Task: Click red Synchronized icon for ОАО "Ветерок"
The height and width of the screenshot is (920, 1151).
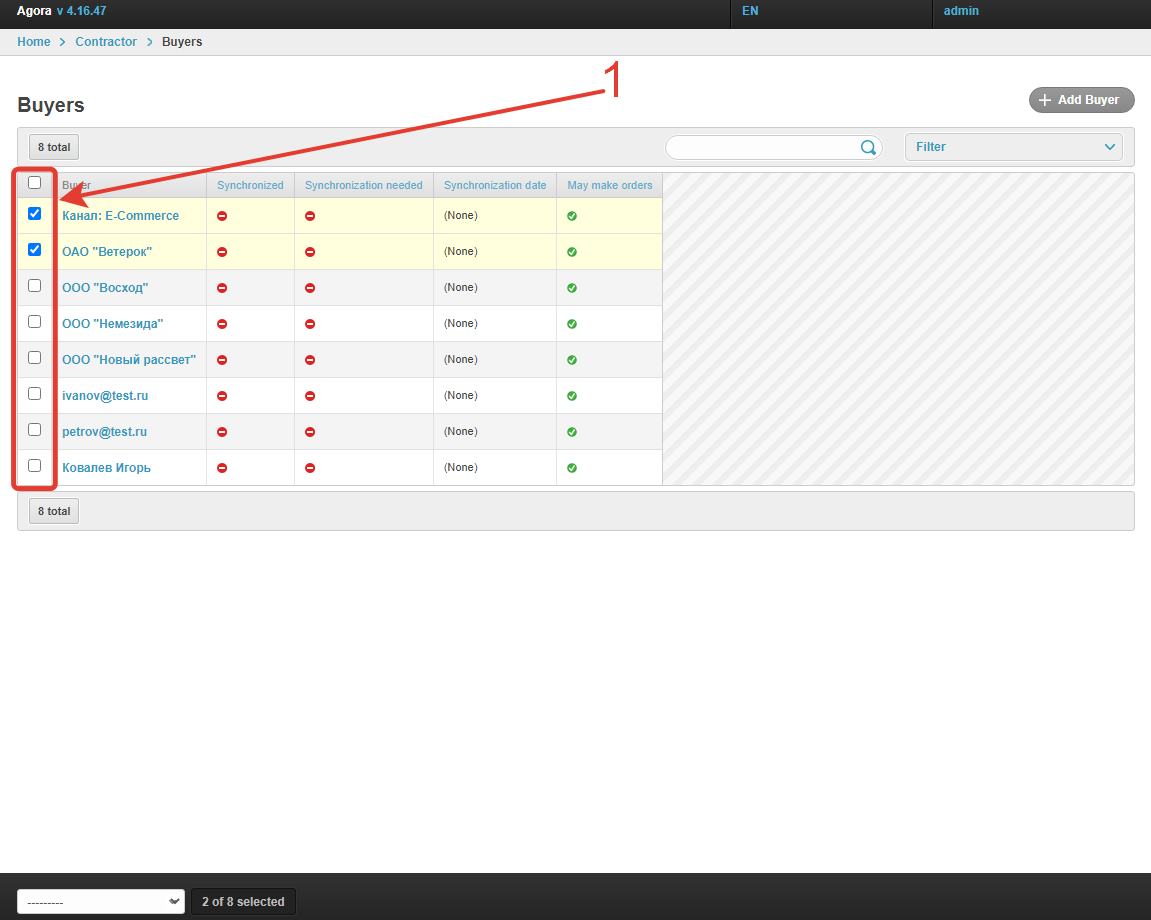Action: [x=222, y=252]
